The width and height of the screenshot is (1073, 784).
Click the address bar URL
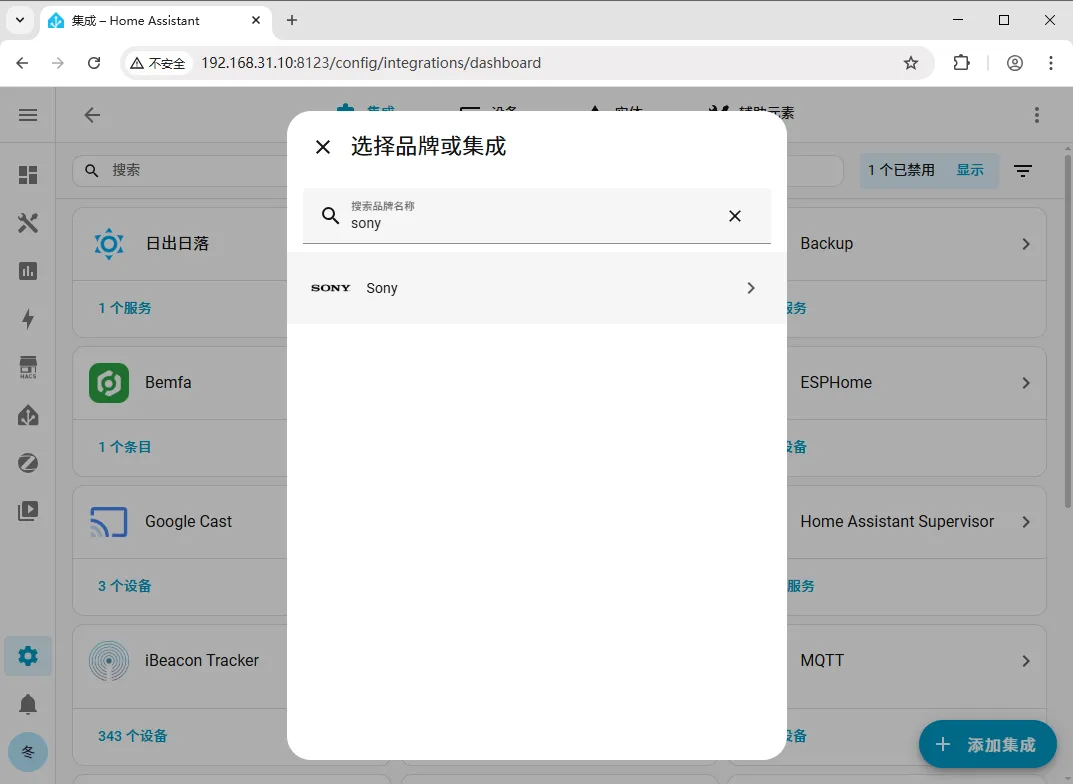[x=371, y=63]
